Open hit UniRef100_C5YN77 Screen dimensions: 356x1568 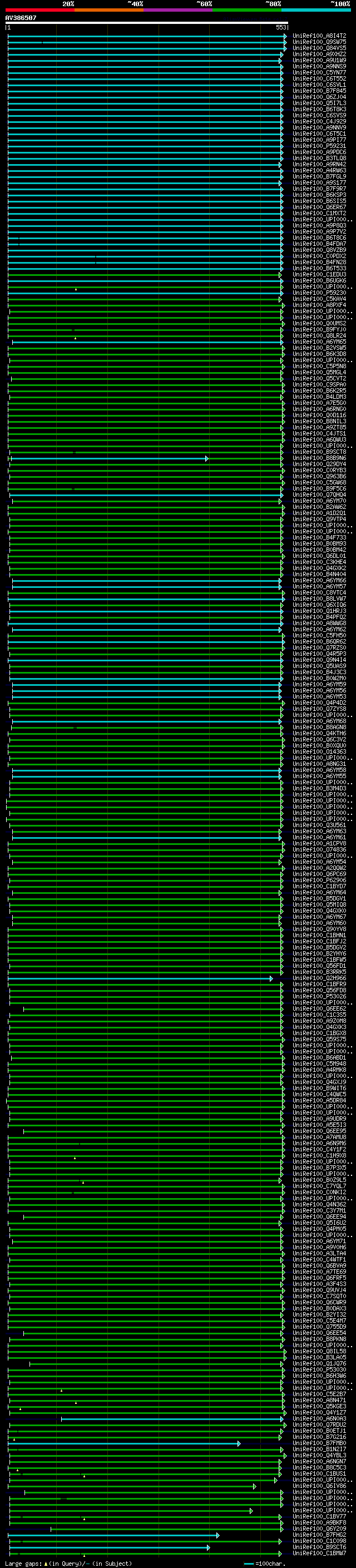click(x=319, y=72)
